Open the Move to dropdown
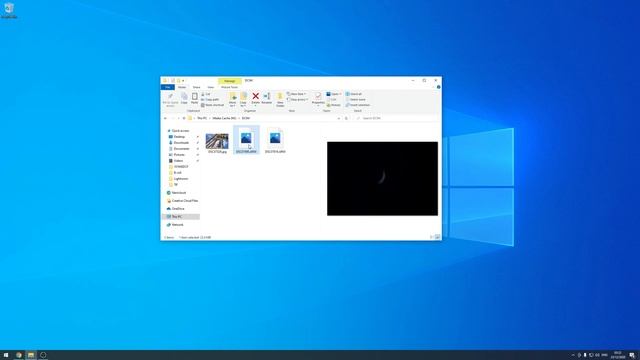The image size is (640, 360). (233, 100)
